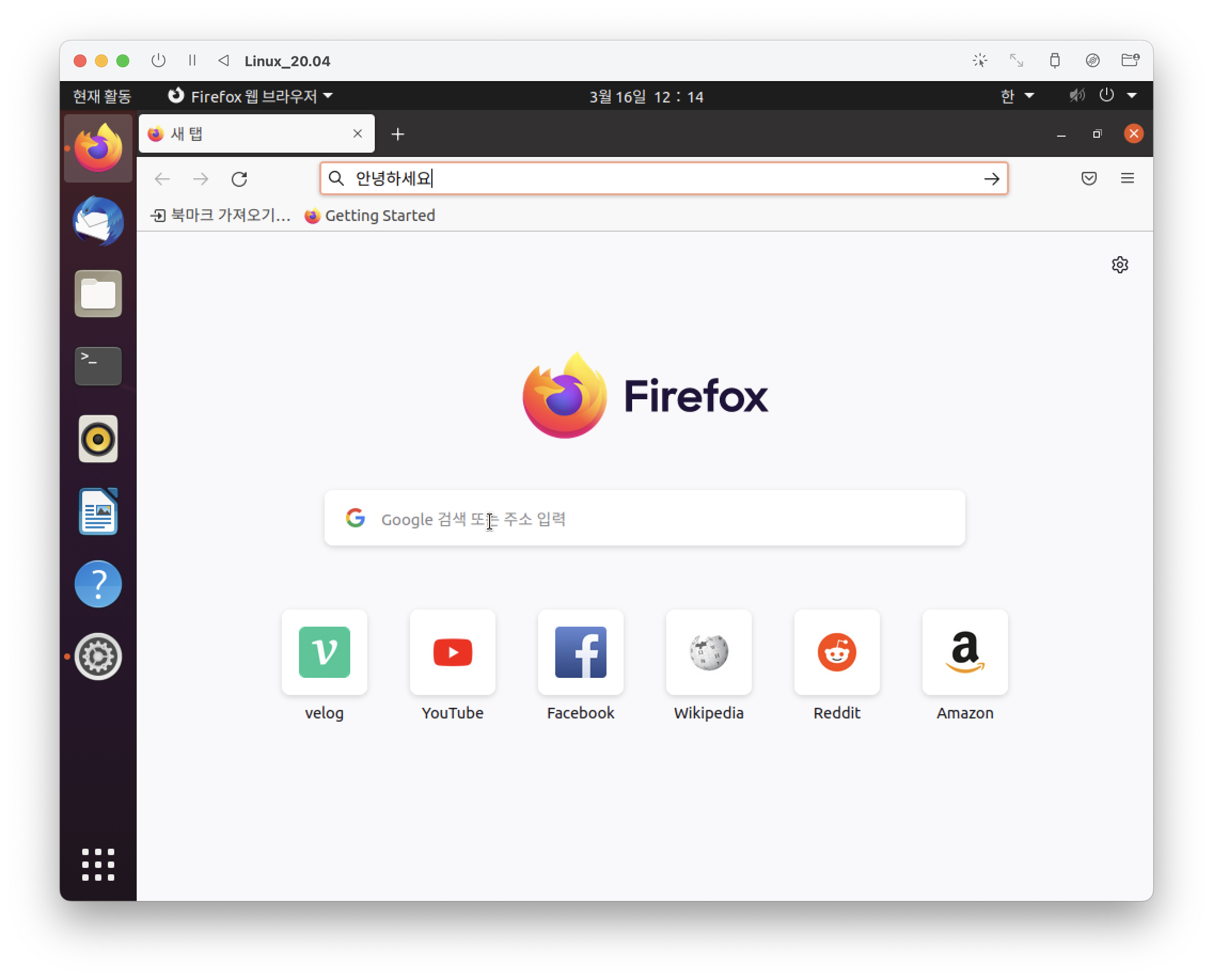Open new tab page personalize gear
Screen dimensions: 1213x980
click(x=1120, y=265)
